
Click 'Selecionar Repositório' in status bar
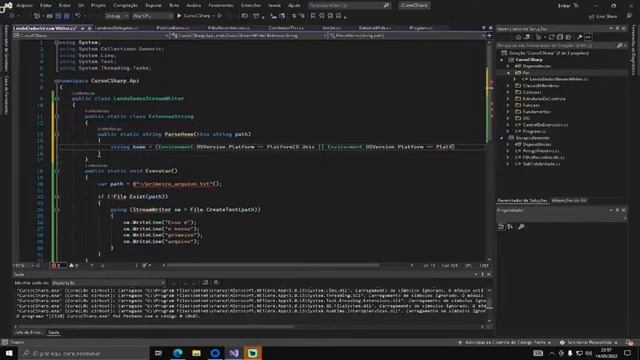[588, 342]
